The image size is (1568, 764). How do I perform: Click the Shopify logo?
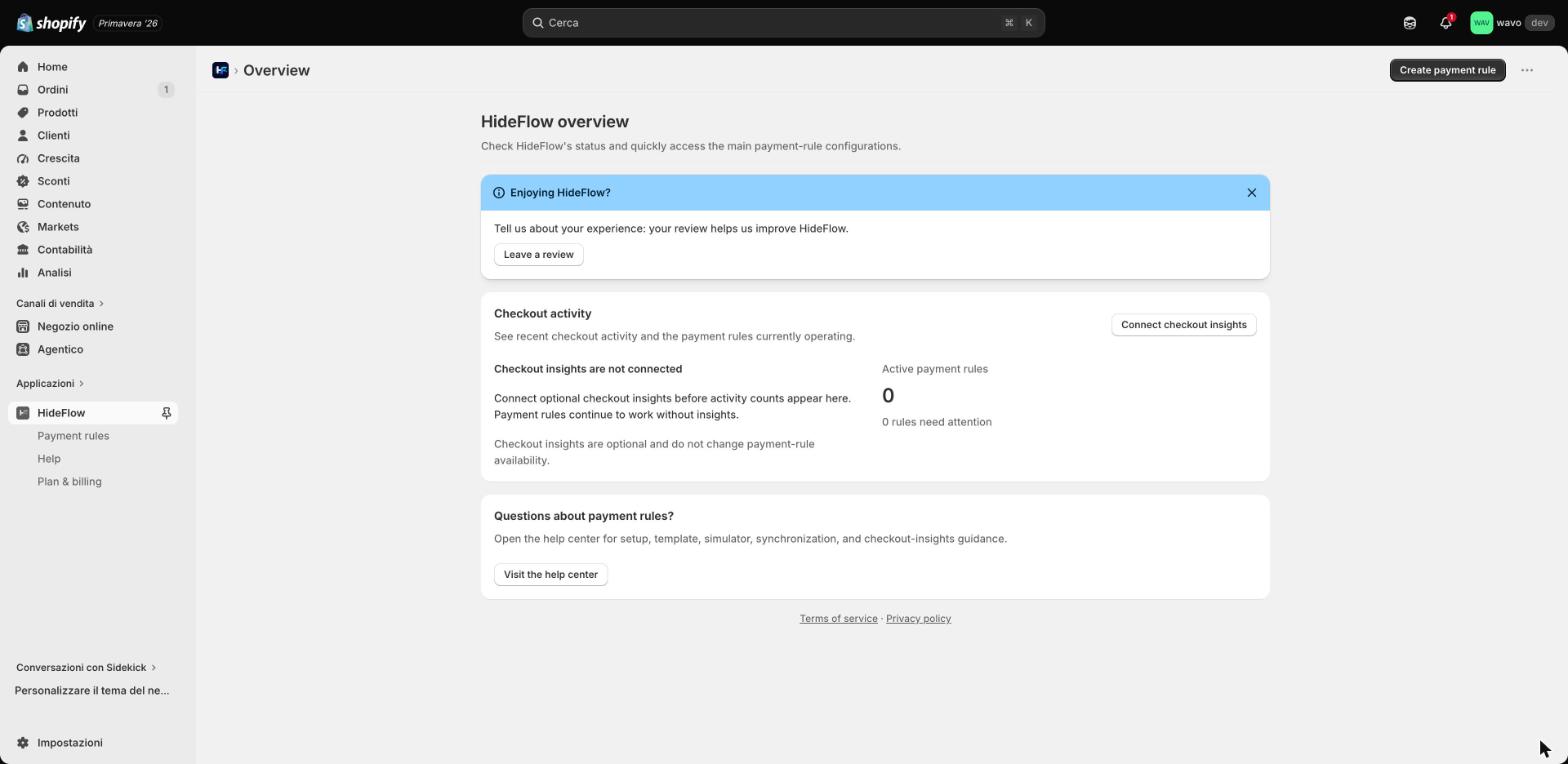[51, 23]
